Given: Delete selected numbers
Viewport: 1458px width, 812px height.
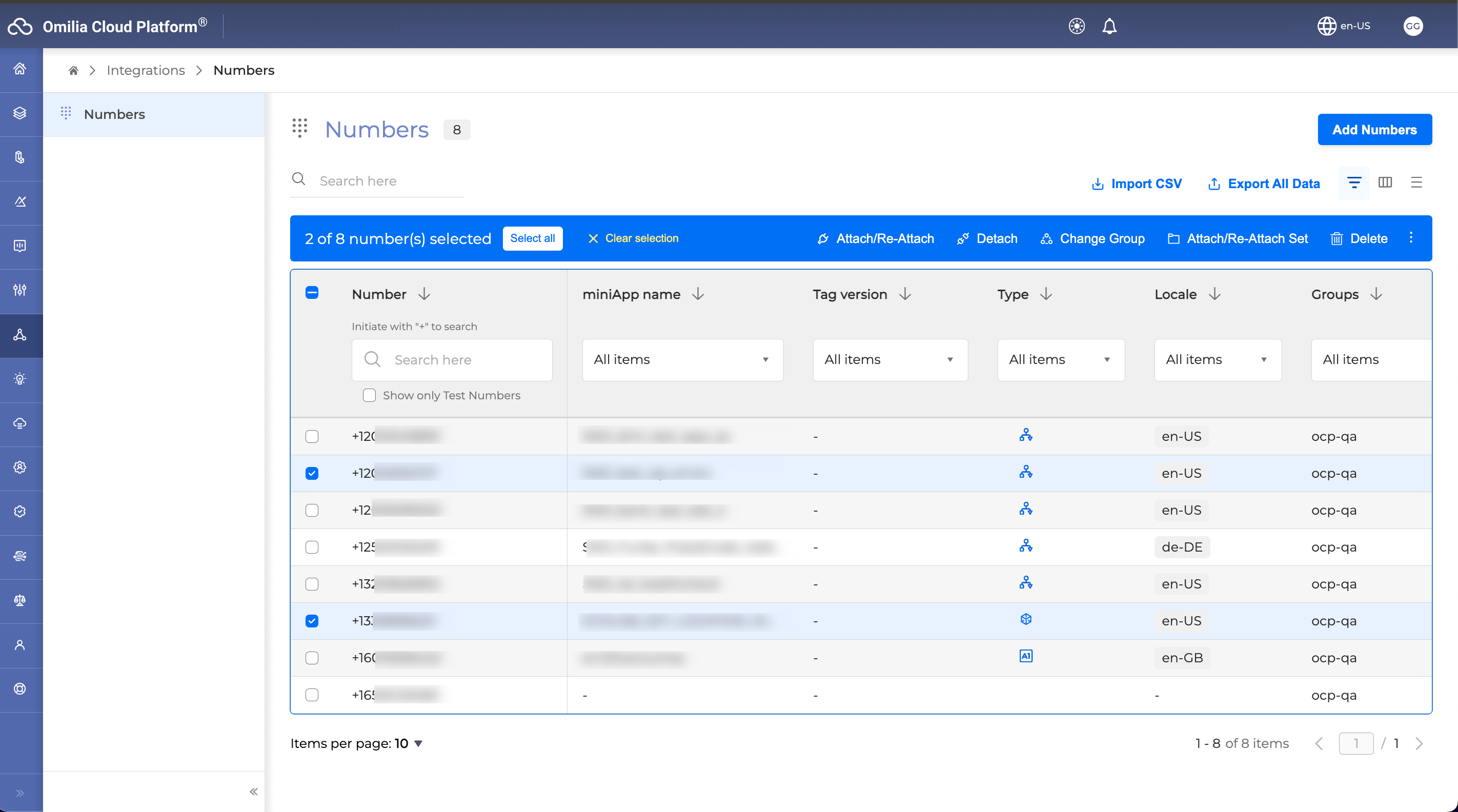Looking at the screenshot, I should coord(1359,238).
